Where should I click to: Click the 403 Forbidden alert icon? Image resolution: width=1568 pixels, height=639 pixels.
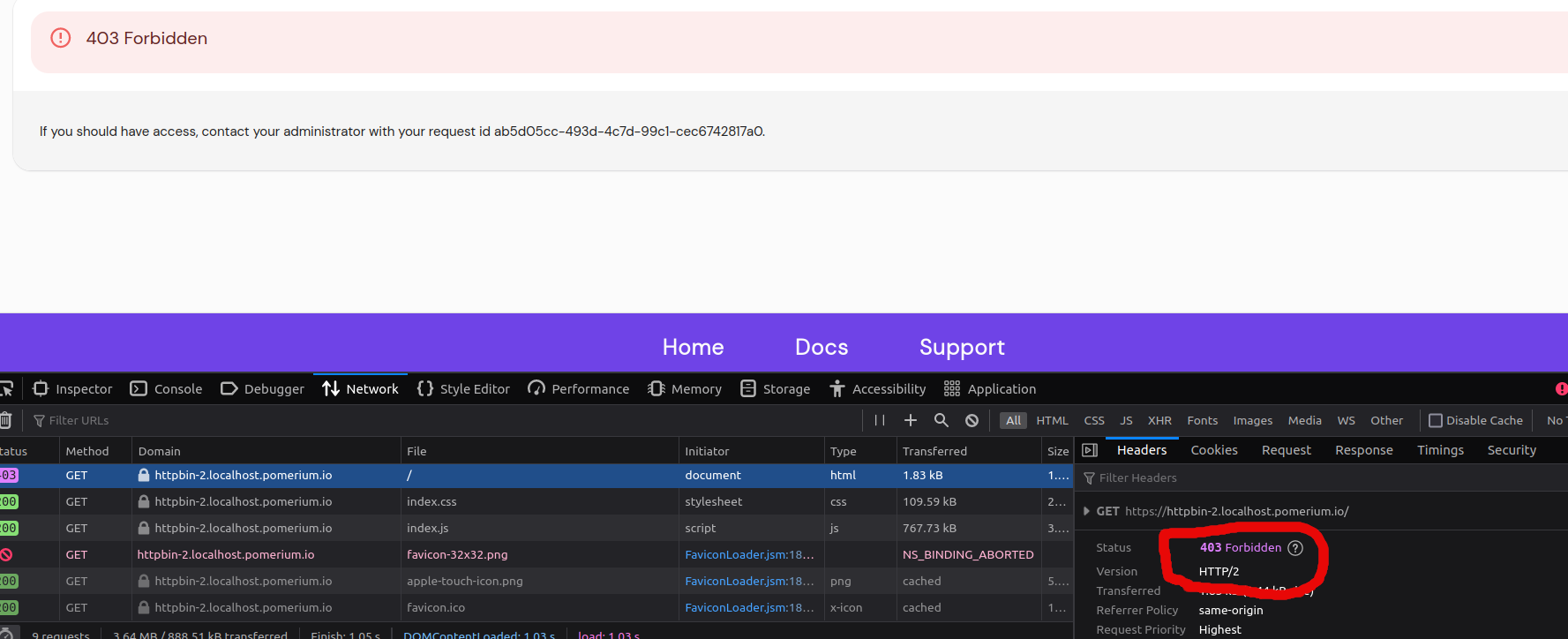[x=60, y=38]
